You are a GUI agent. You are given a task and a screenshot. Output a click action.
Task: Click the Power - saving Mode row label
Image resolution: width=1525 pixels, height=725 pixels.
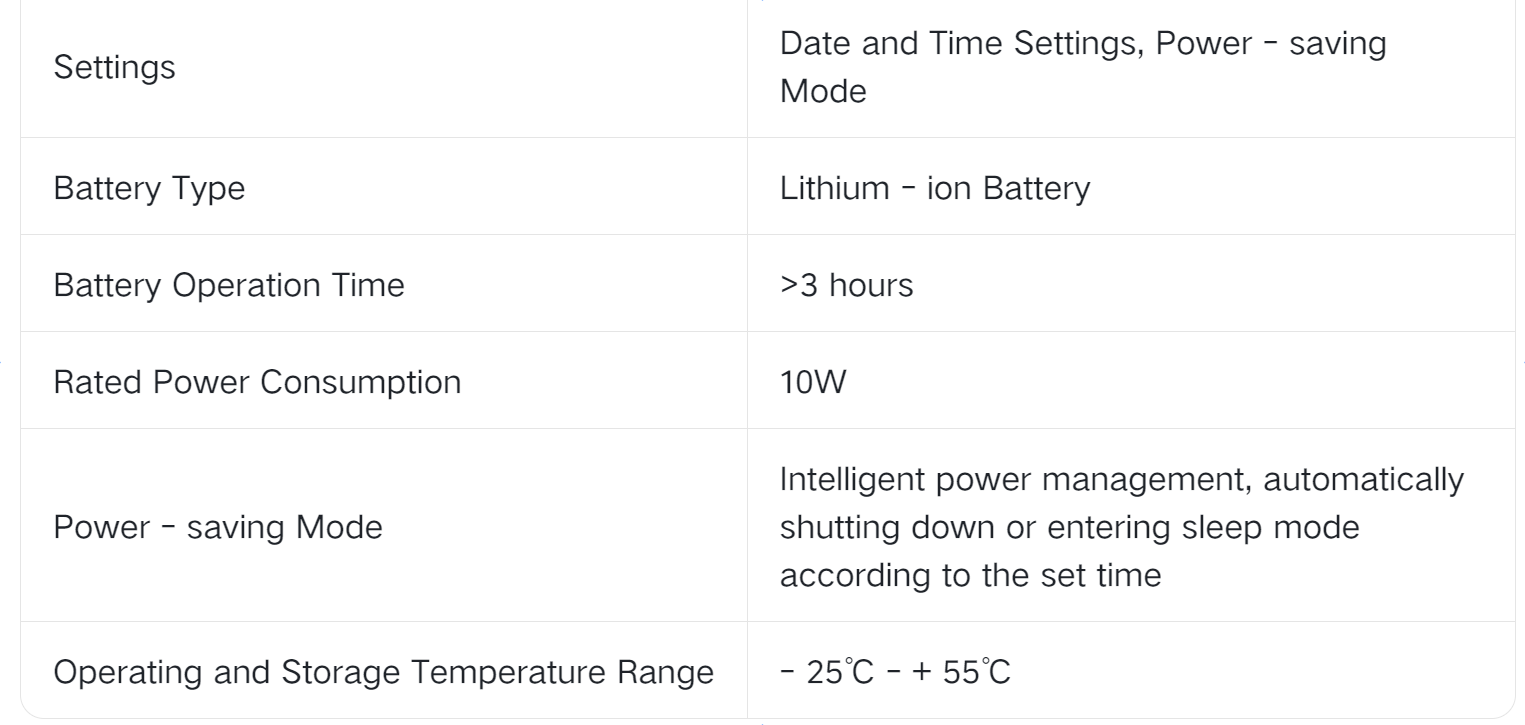[x=217, y=526]
